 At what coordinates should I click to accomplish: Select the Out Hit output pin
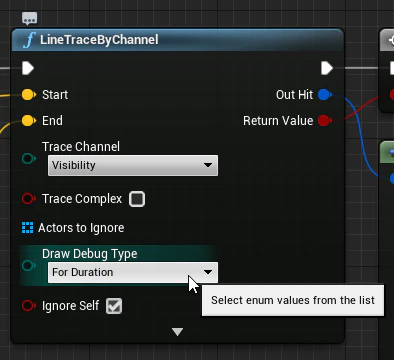click(325, 95)
